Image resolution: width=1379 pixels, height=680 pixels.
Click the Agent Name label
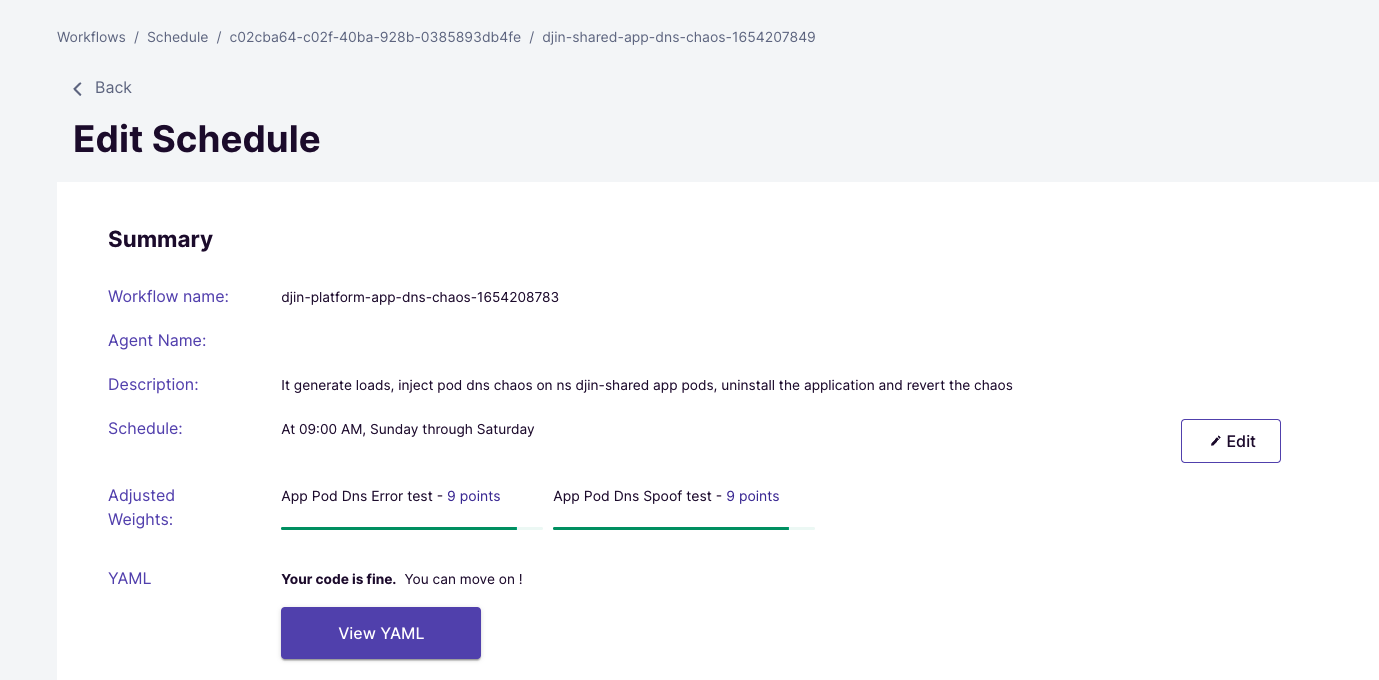click(x=157, y=340)
